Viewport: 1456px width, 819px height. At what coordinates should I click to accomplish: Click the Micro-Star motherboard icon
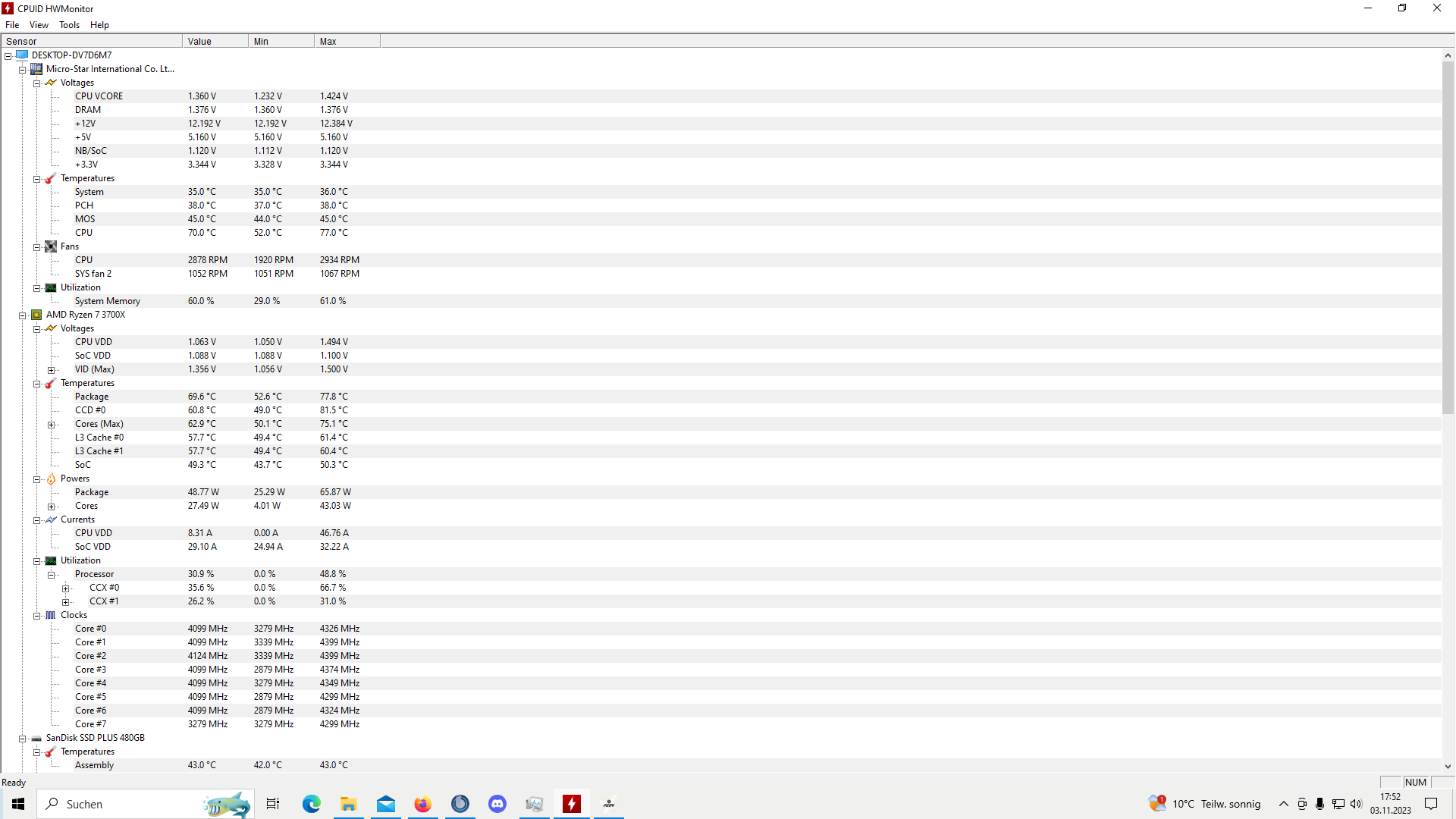[36, 69]
